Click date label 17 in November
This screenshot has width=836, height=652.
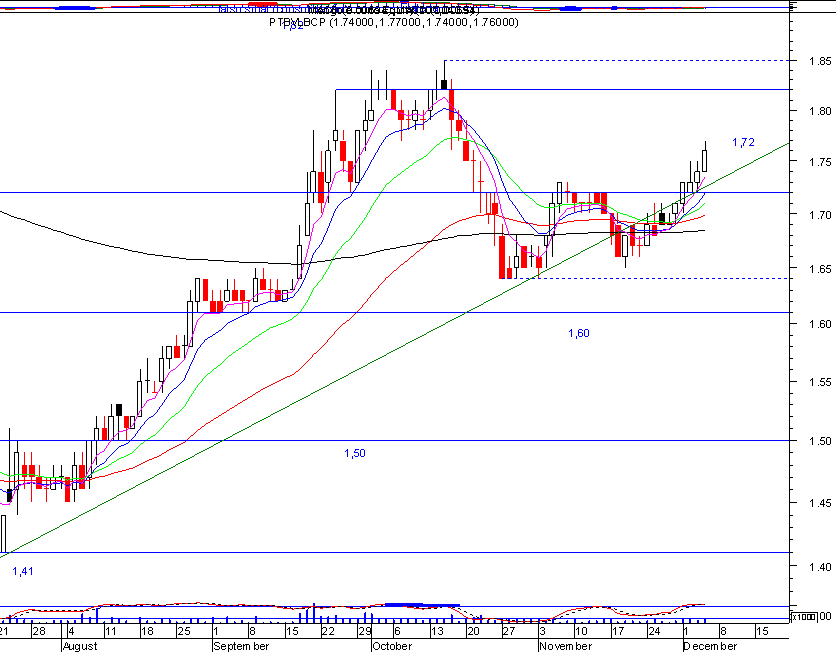pyautogui.click(x=618, y=631)
